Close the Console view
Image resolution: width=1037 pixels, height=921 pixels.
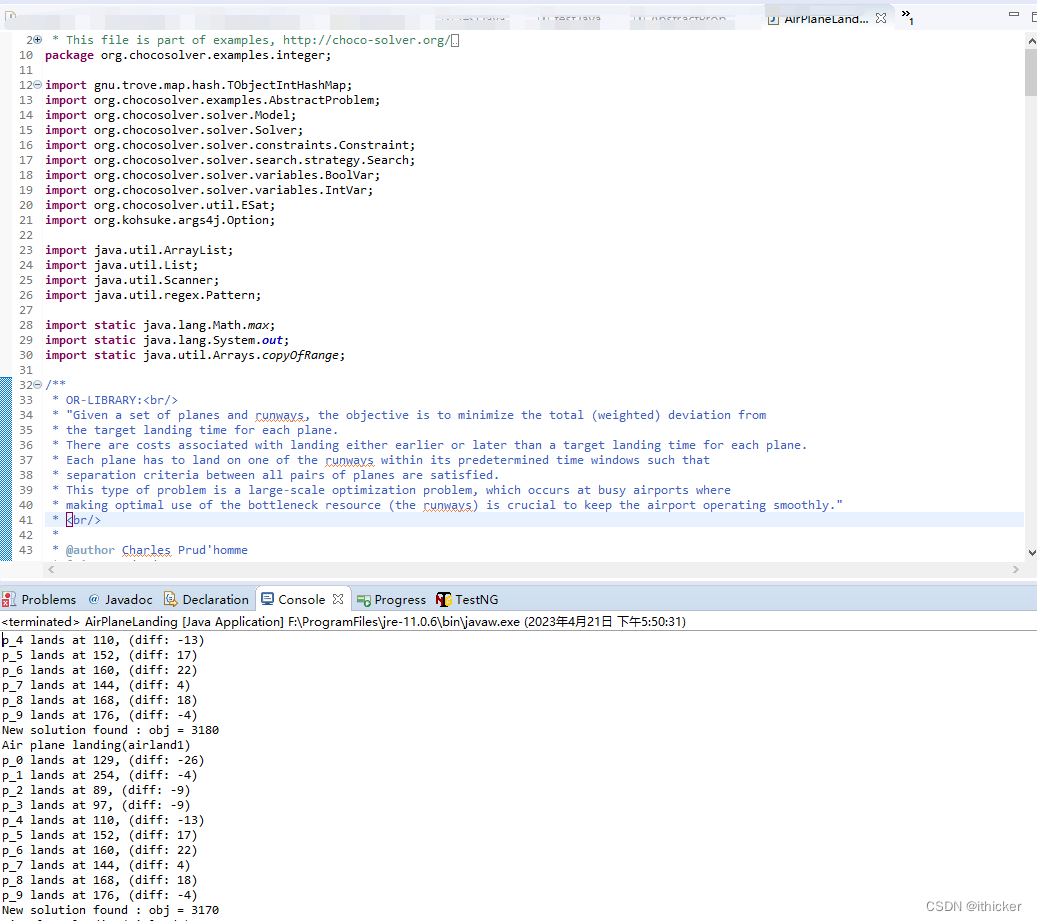pos(338,599)
